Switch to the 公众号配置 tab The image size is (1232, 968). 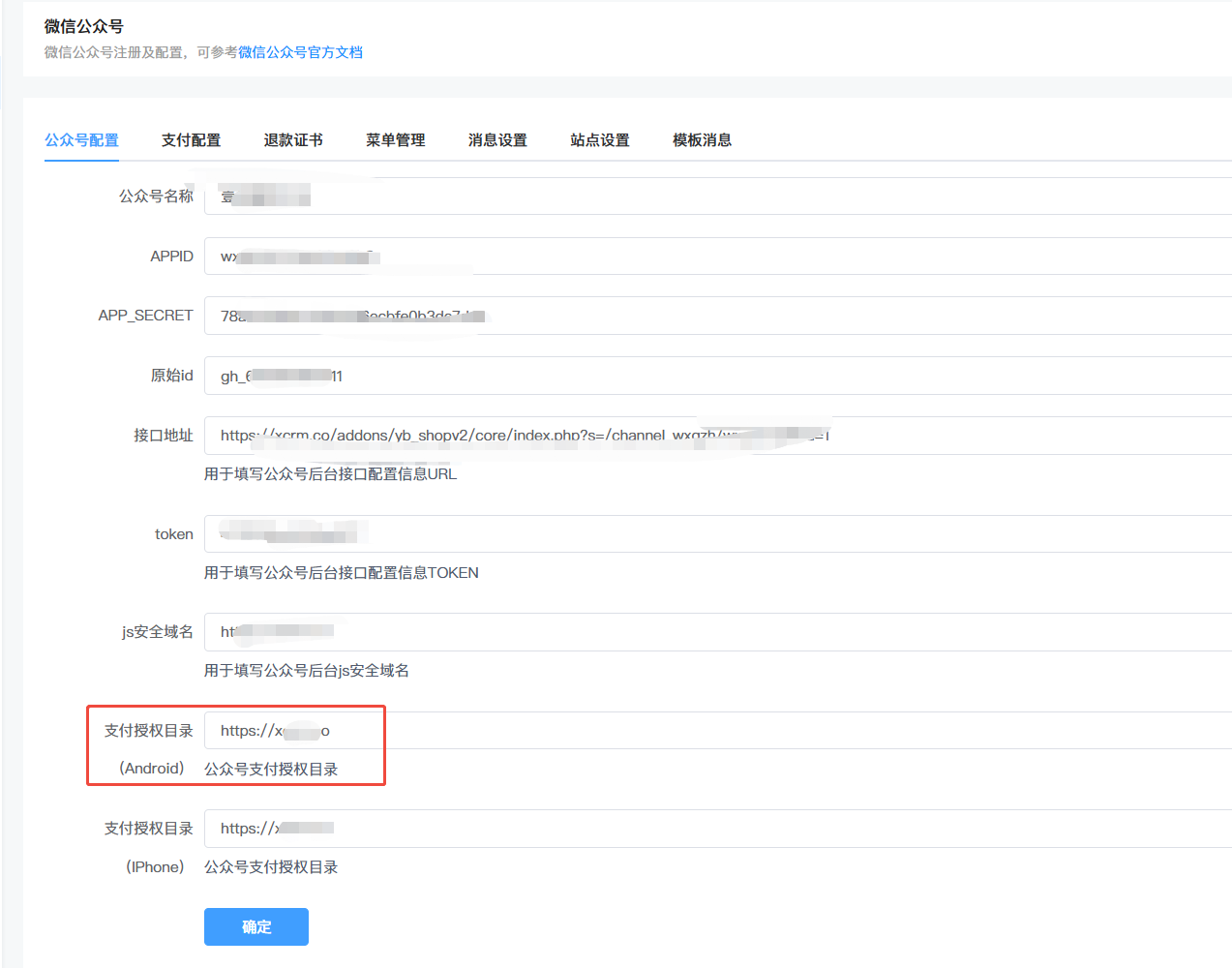[x=81, y=140]
